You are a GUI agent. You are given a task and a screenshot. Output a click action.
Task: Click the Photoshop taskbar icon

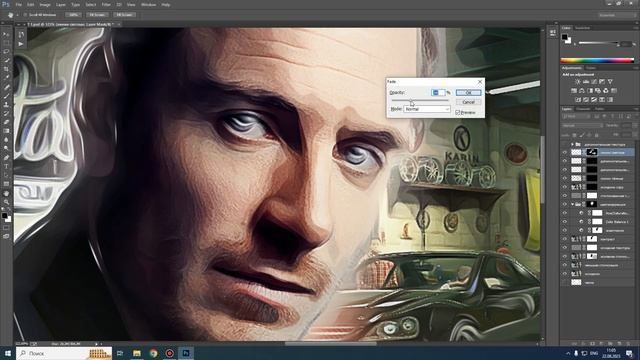186,353
